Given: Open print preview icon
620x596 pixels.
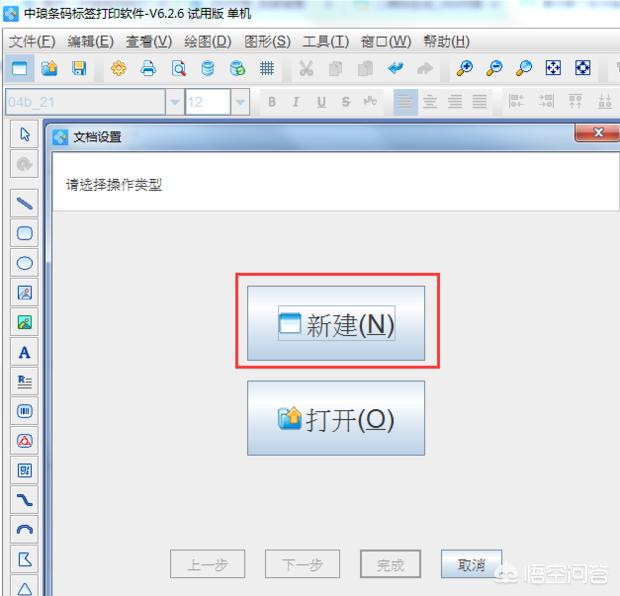Looking at the screenshot, I should pyautogui.click(x=178, y=69).
